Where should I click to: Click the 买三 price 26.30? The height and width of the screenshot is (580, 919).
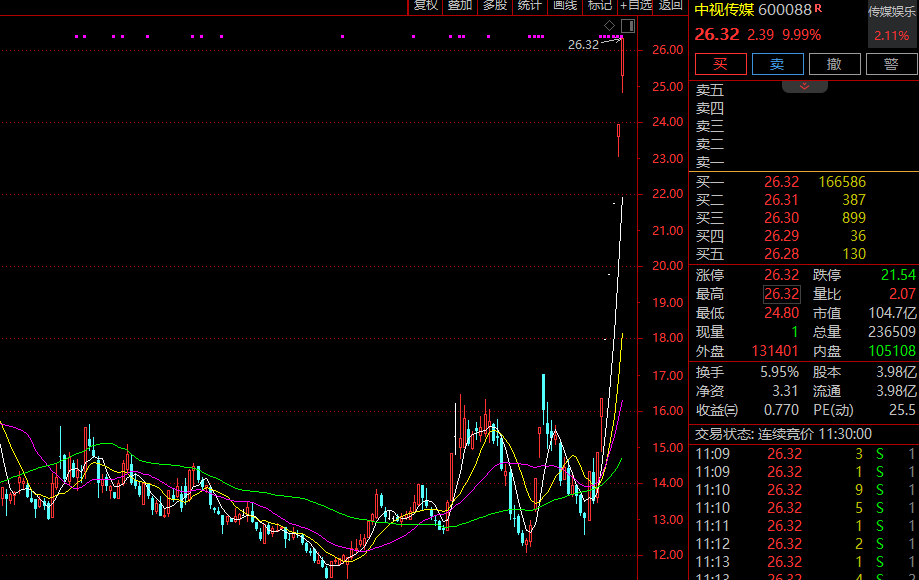click(781, 218)
